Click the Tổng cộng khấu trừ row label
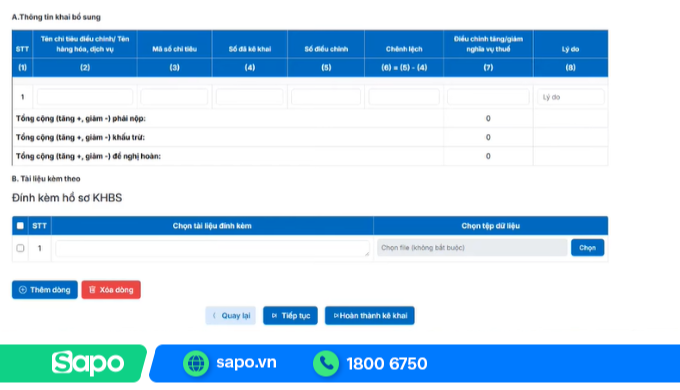 pyautogui.click(x=80, y=138)
